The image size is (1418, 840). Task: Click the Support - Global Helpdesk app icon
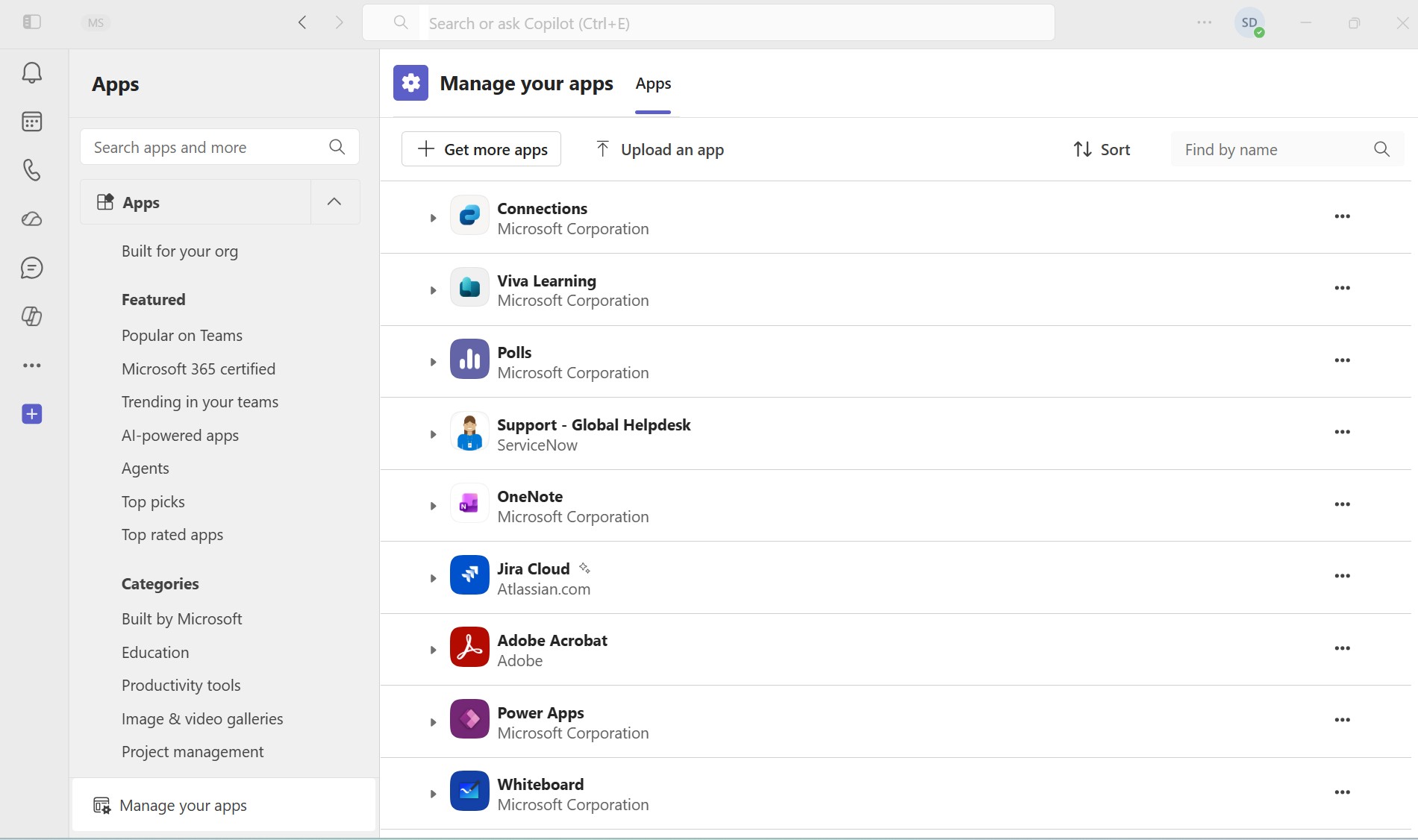469,432
